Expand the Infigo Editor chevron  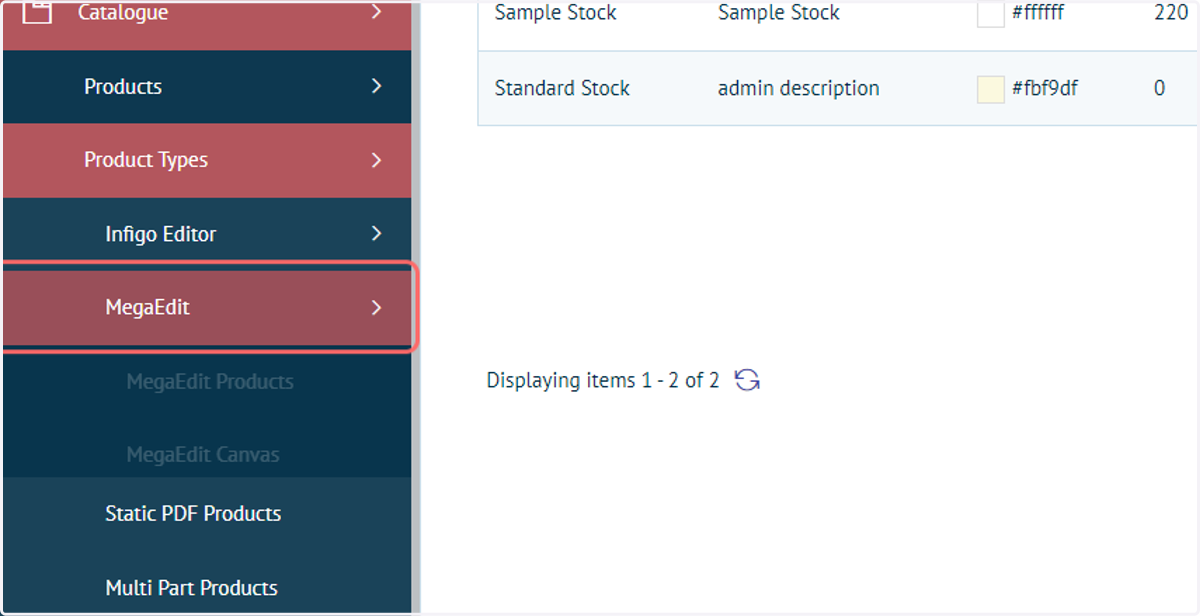click(x=376, y=233)
